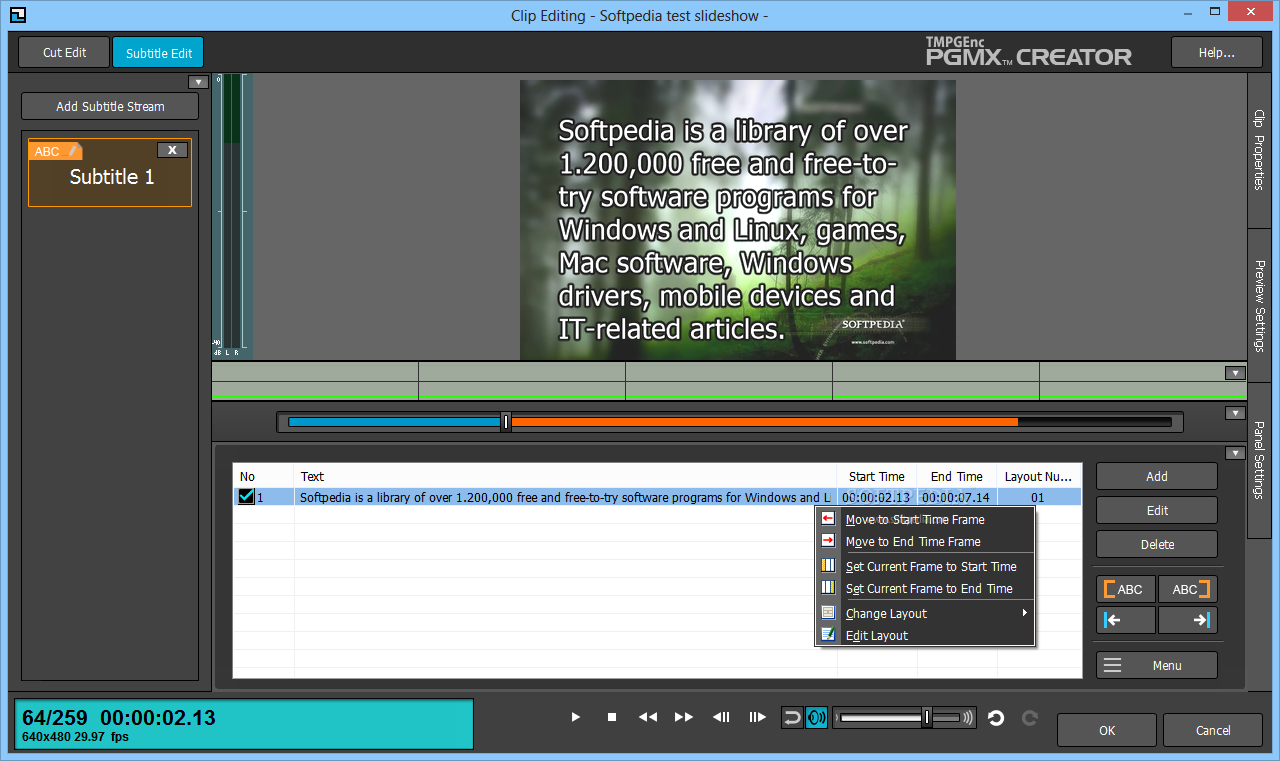Select the start time cell 00:00:02.13

click(x=877, y=497)
